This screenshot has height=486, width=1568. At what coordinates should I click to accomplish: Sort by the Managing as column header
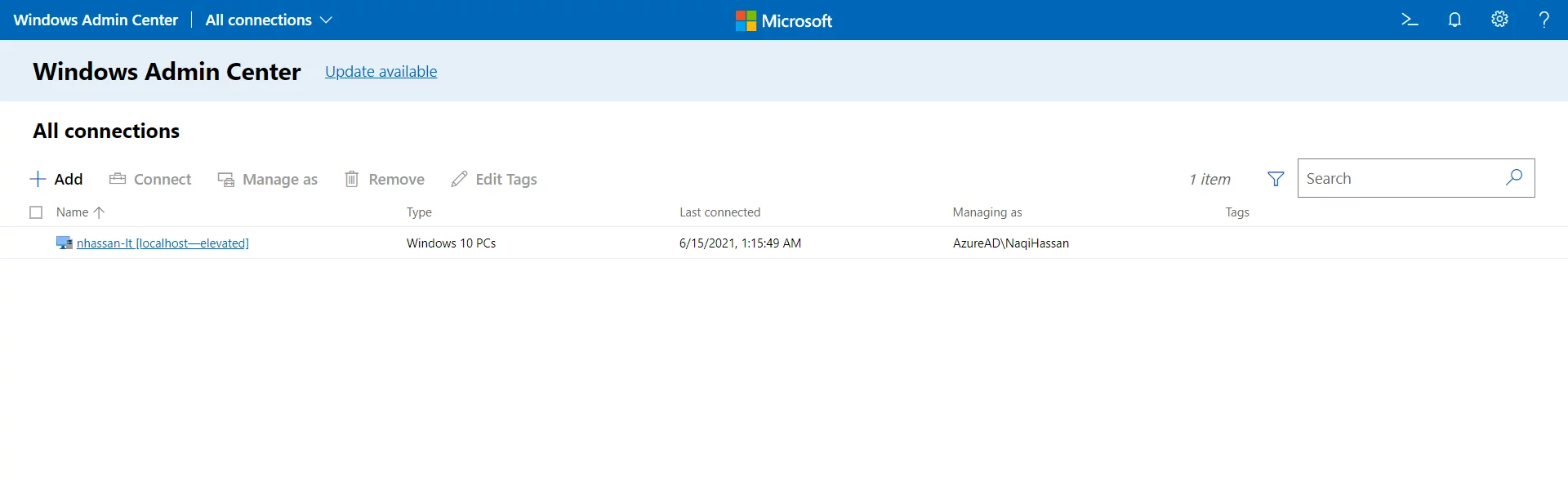pos(987,212)
